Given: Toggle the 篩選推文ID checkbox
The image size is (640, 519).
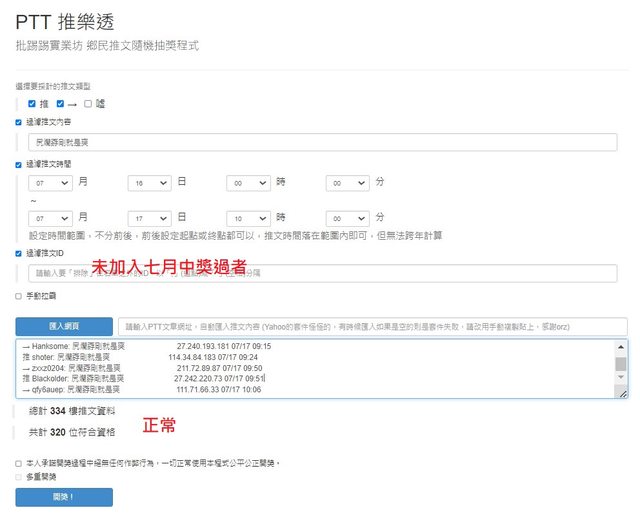Looking at the screenshot, I should point(19,253).
